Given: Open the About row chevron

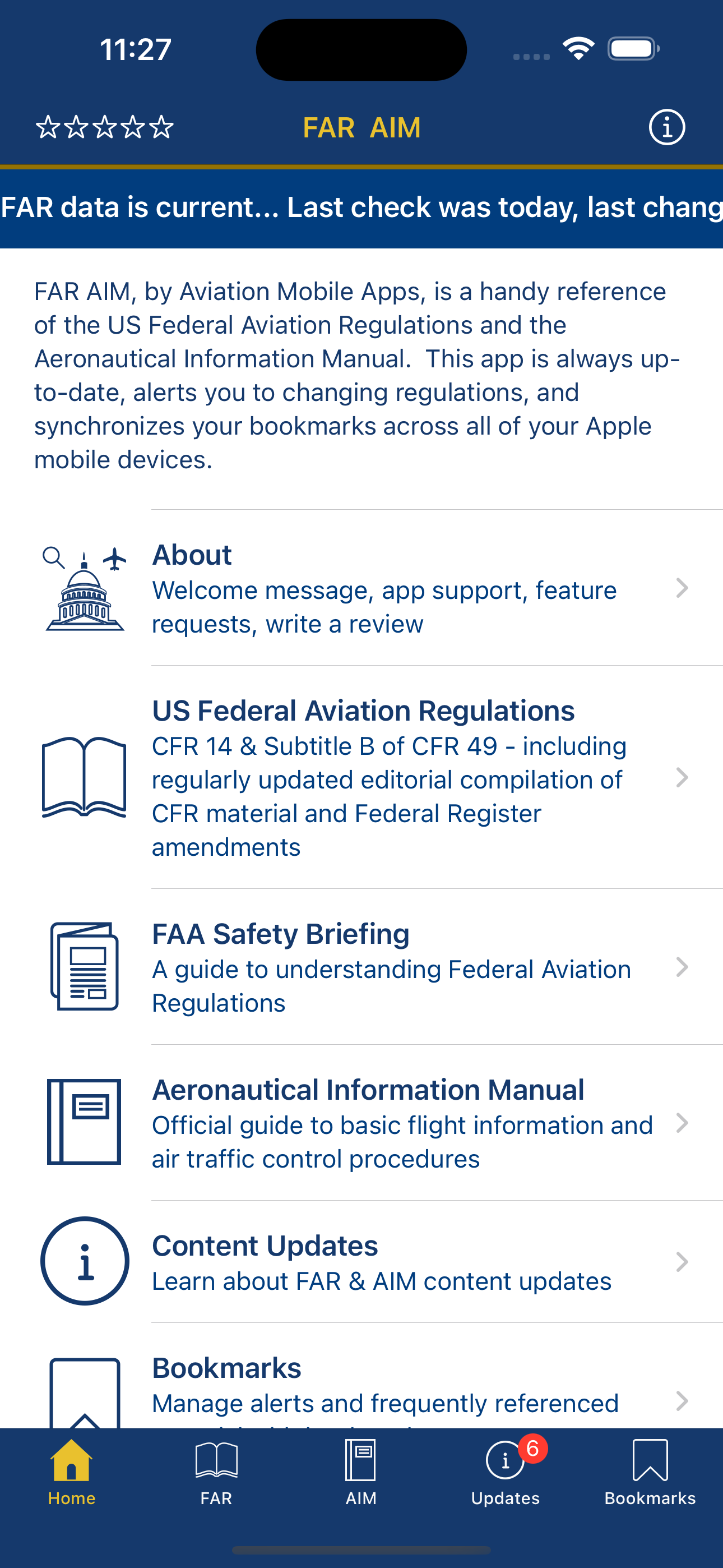Looking at the screenshot, I should click(x=682, y=589).
